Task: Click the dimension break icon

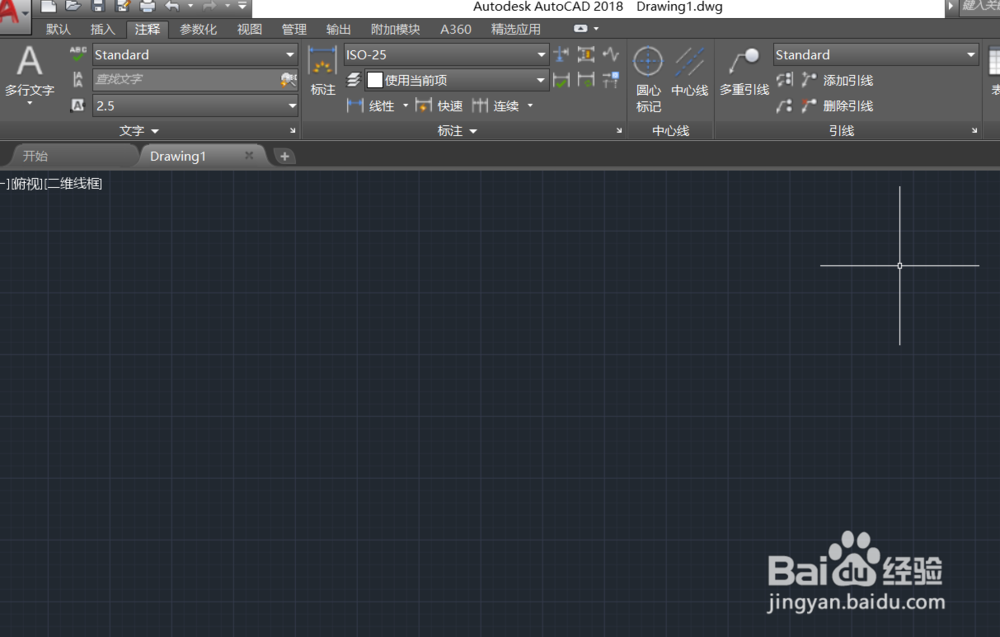Action: 561,54
